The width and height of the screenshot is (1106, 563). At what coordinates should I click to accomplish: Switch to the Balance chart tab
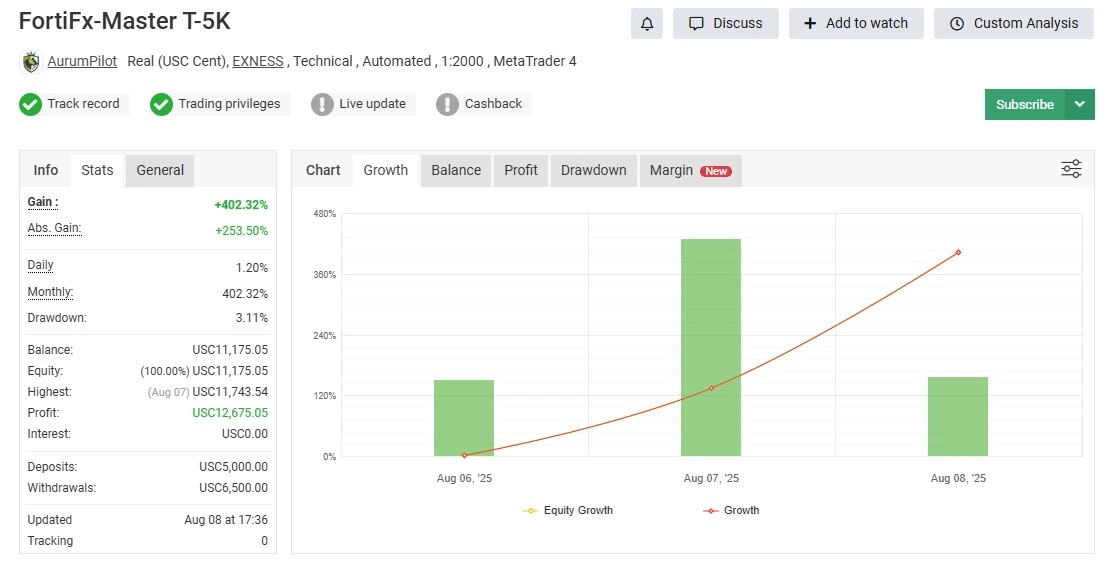click(456, 170)
